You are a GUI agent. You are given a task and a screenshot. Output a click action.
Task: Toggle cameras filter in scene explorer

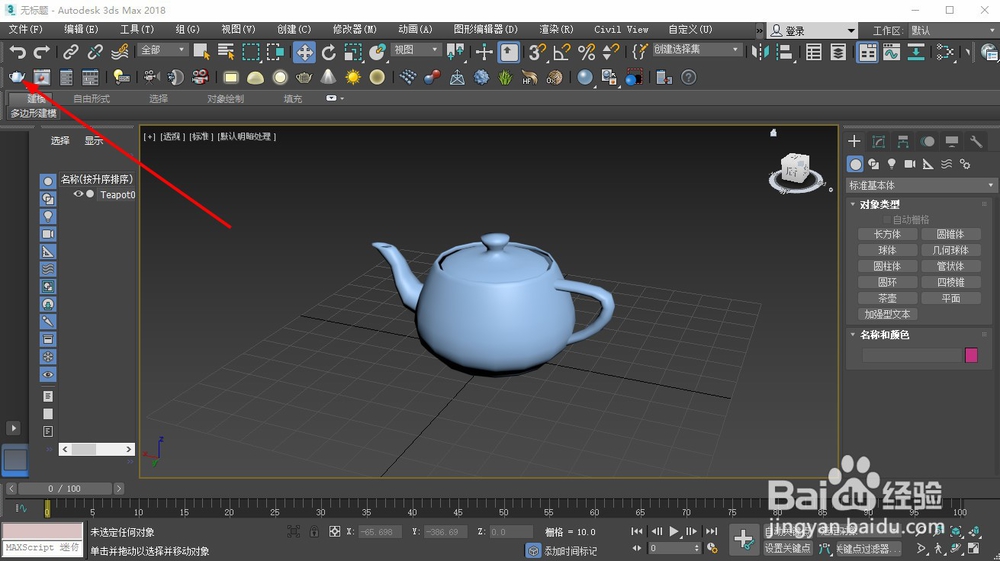[48, 234]
